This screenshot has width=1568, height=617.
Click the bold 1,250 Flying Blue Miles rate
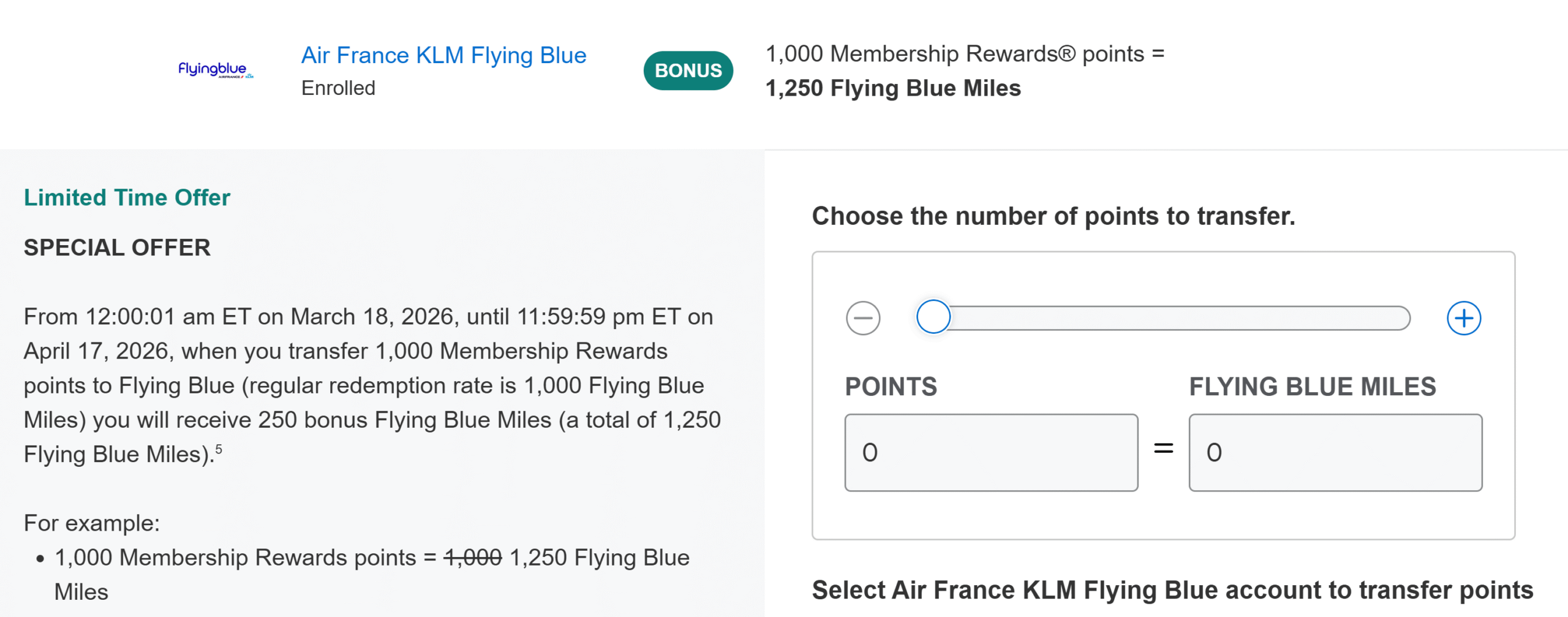pyautogui.click(x=893, y=88)
